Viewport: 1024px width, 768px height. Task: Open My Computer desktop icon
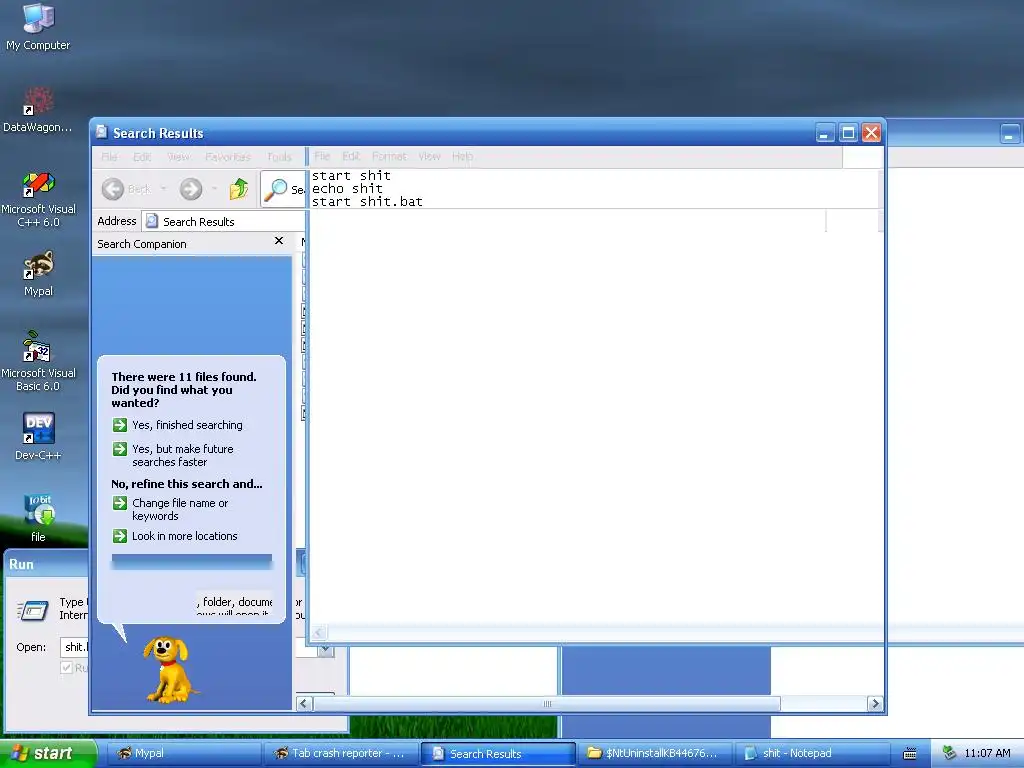38,27
